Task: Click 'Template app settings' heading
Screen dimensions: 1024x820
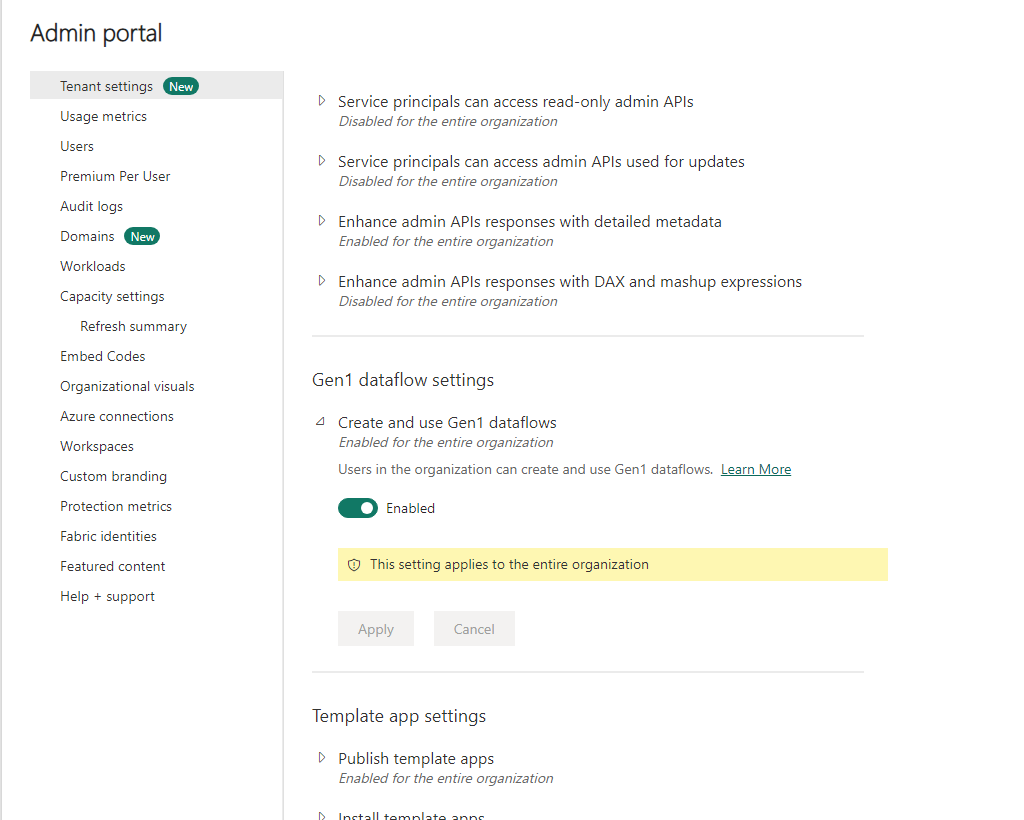Action: [399, 716]
